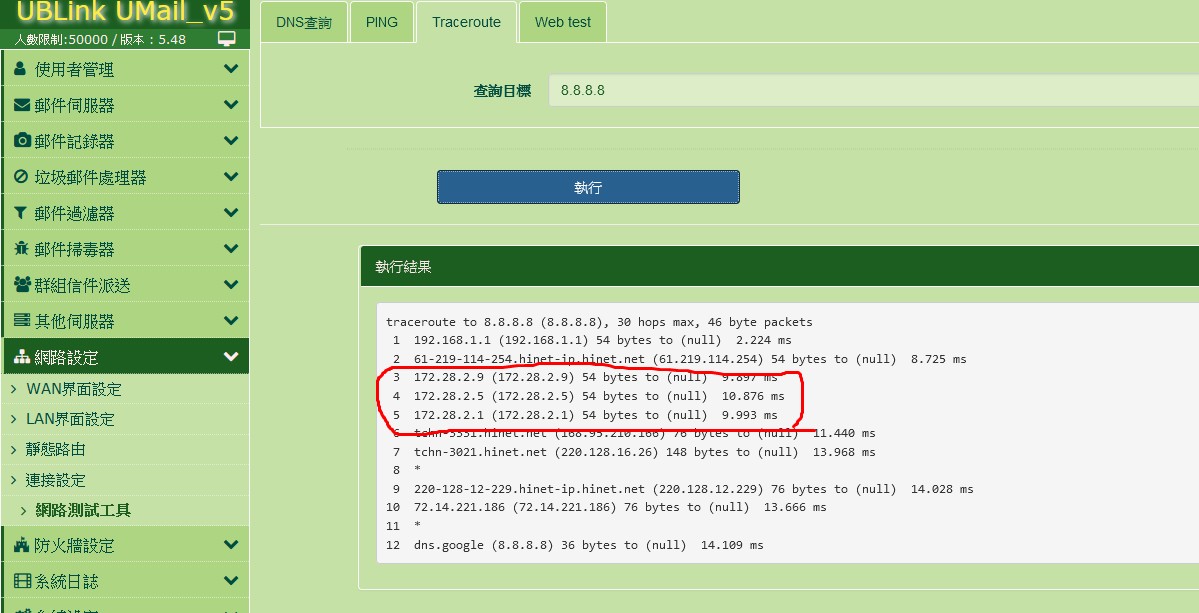Click the bug icon beside 郵件掃毒器

point(22,249)
